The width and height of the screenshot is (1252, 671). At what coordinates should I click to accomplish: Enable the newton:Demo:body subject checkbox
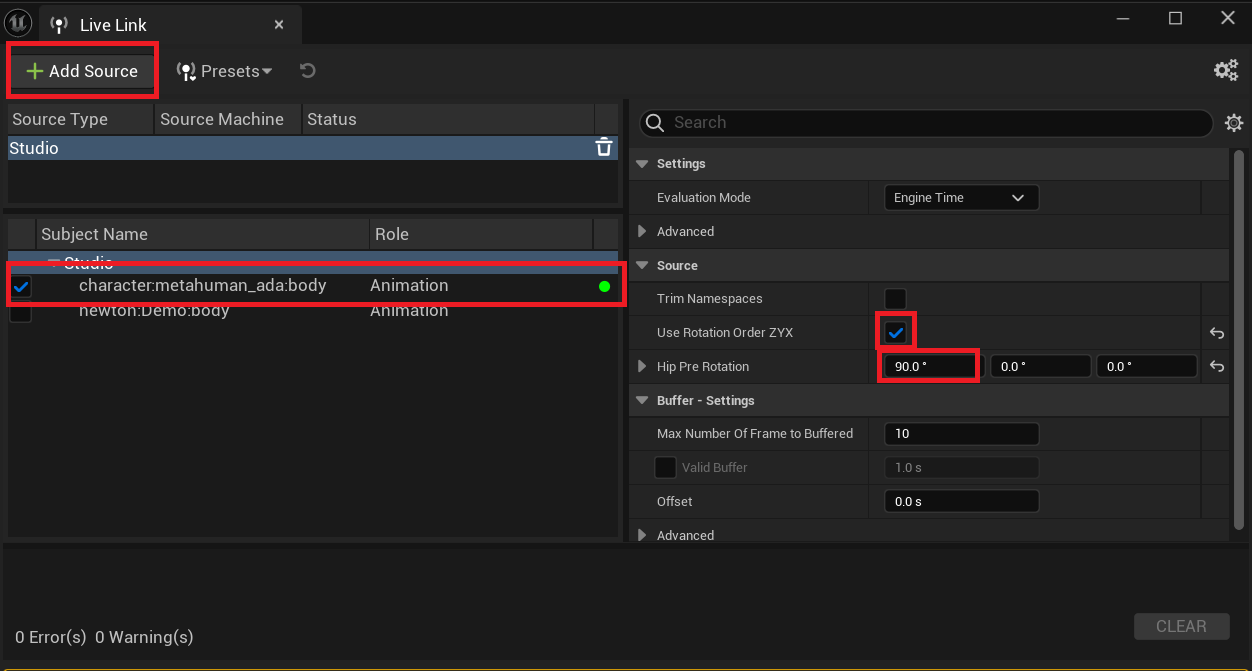point(21,312)
